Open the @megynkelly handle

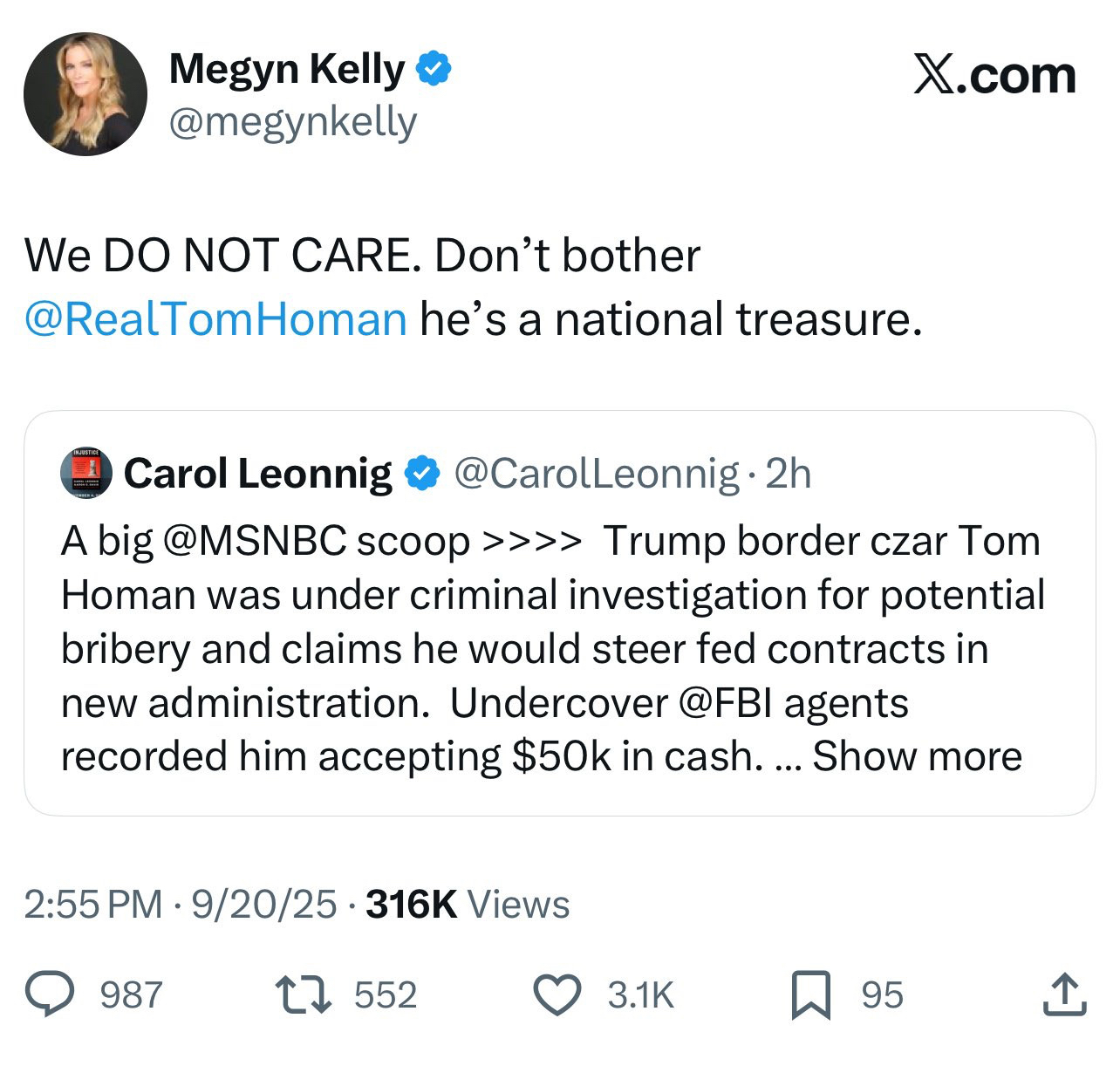click(x=292, y=122)
